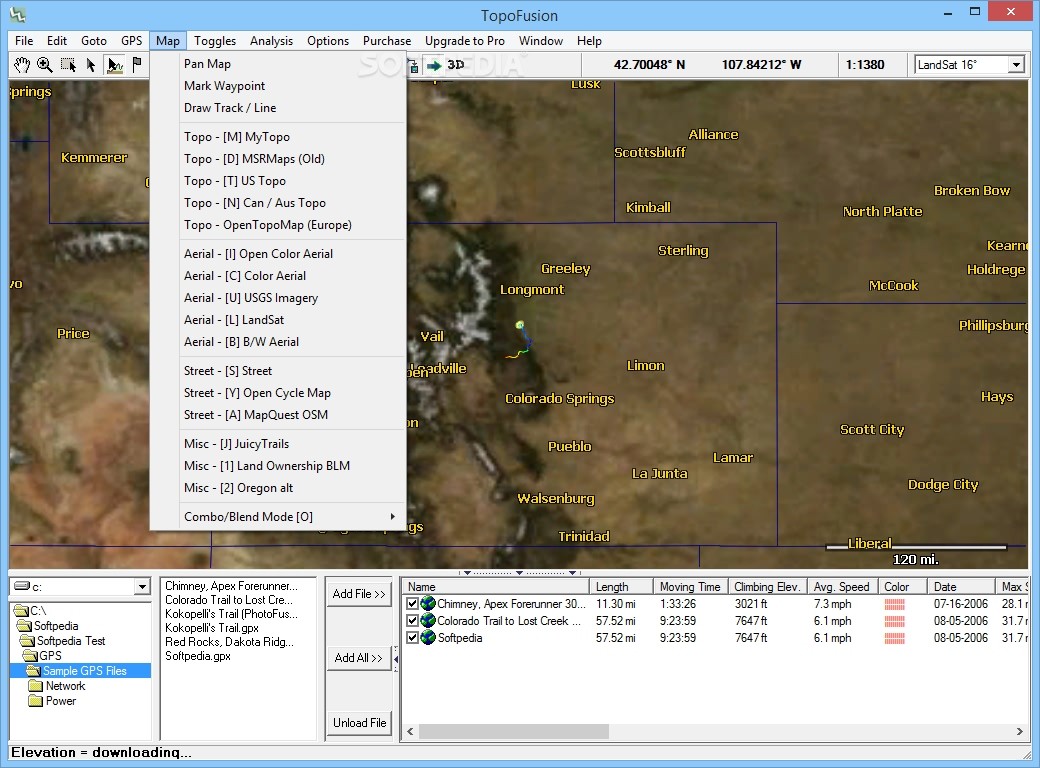The image size is (1040, 768).
Task: Open the Options menu
Action: [x=328, y=40]
